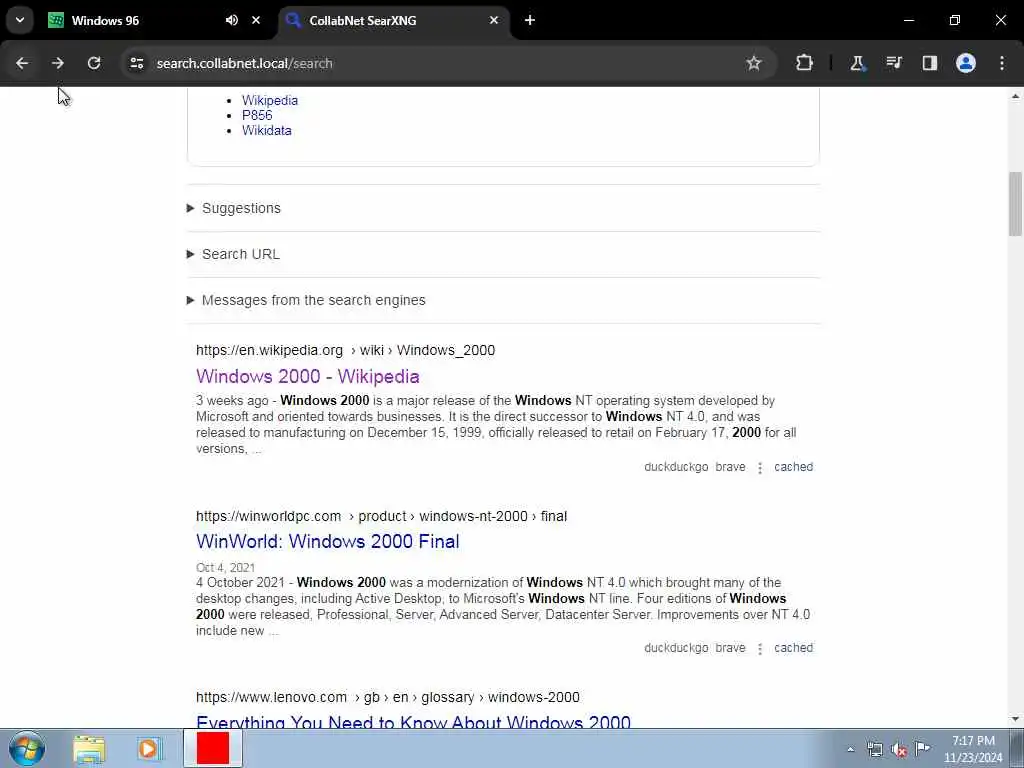
Task: Open the Windows Start menu
Action: [27, 748]
